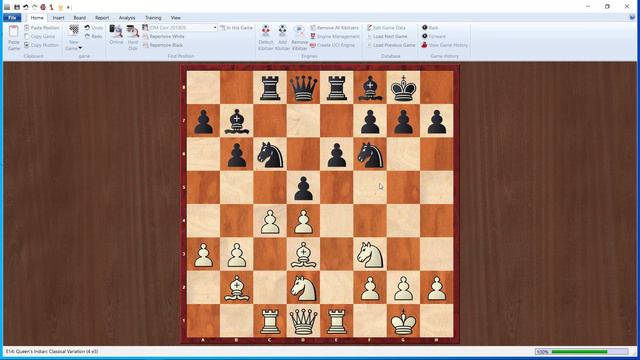Click the E14 Queen's Indian opening status text
The height and width of the screenshot is (360, 640).
52,351
